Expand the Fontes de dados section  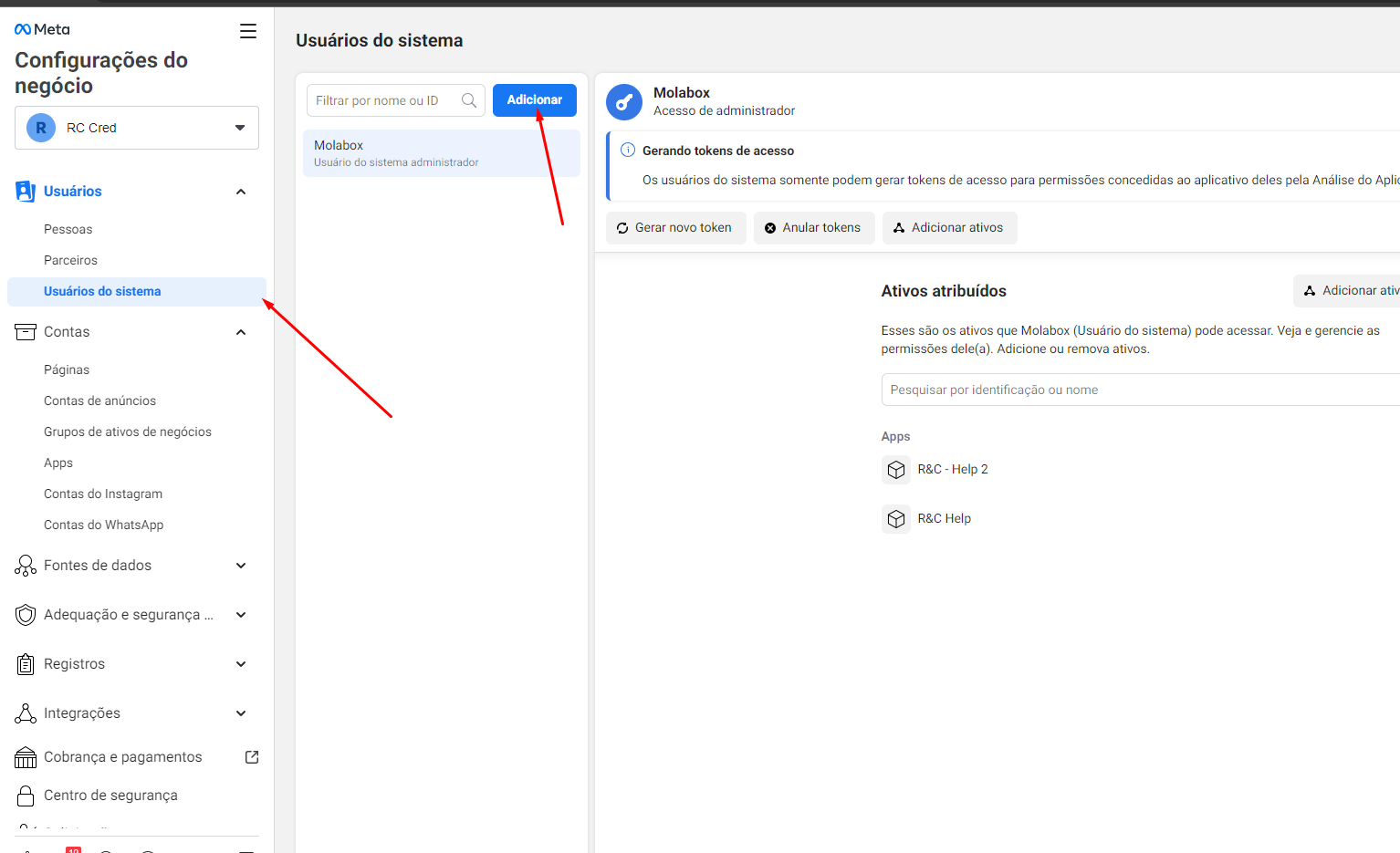(241, 566)
